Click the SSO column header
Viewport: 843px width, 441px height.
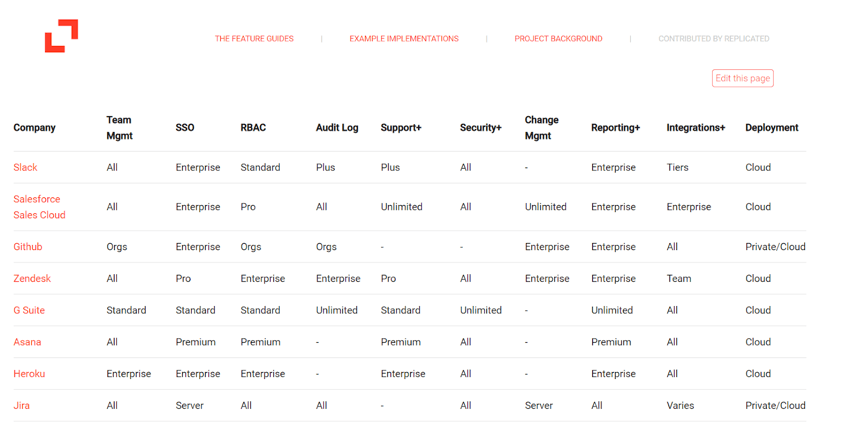185,128
